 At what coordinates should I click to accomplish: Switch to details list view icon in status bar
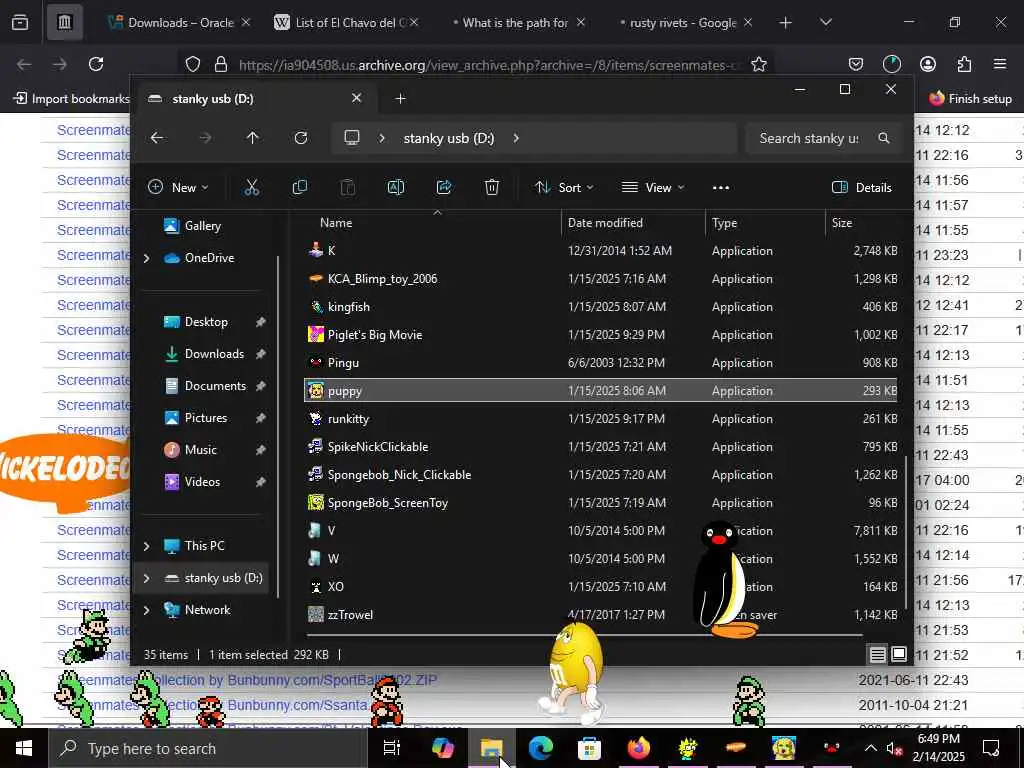tap(878, 654)
